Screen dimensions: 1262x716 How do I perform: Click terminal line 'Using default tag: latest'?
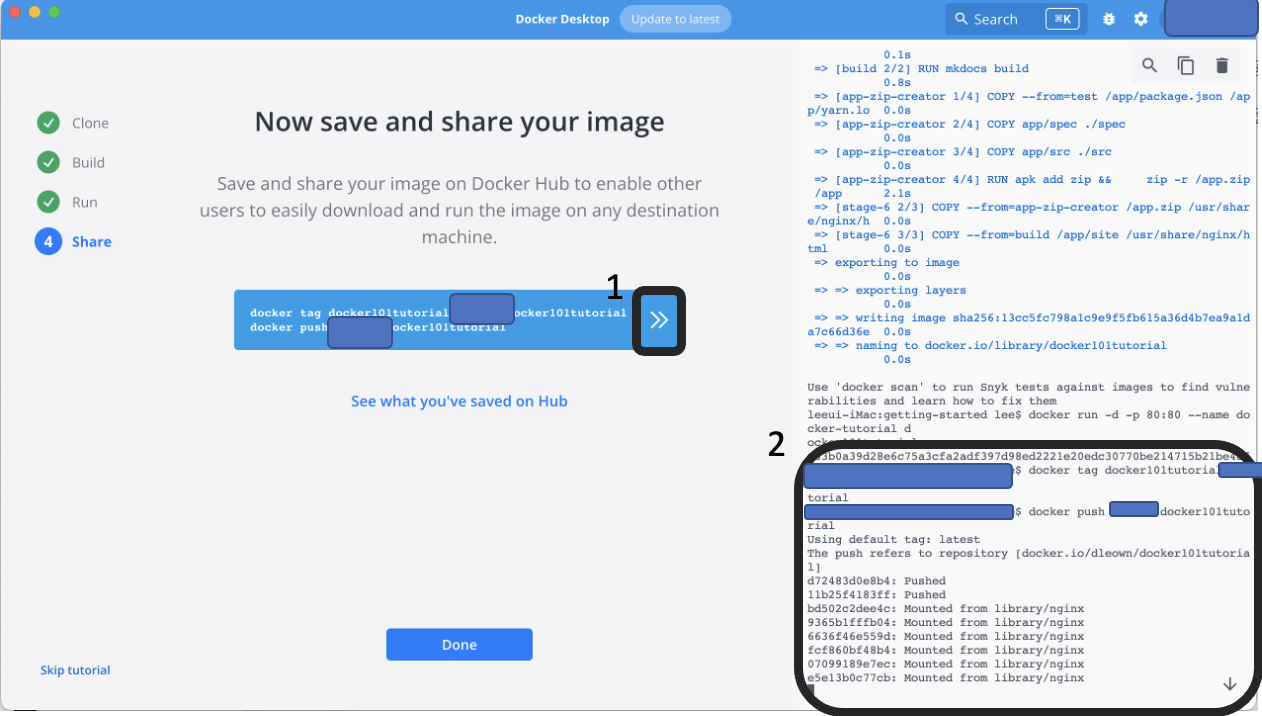(894, 539)
